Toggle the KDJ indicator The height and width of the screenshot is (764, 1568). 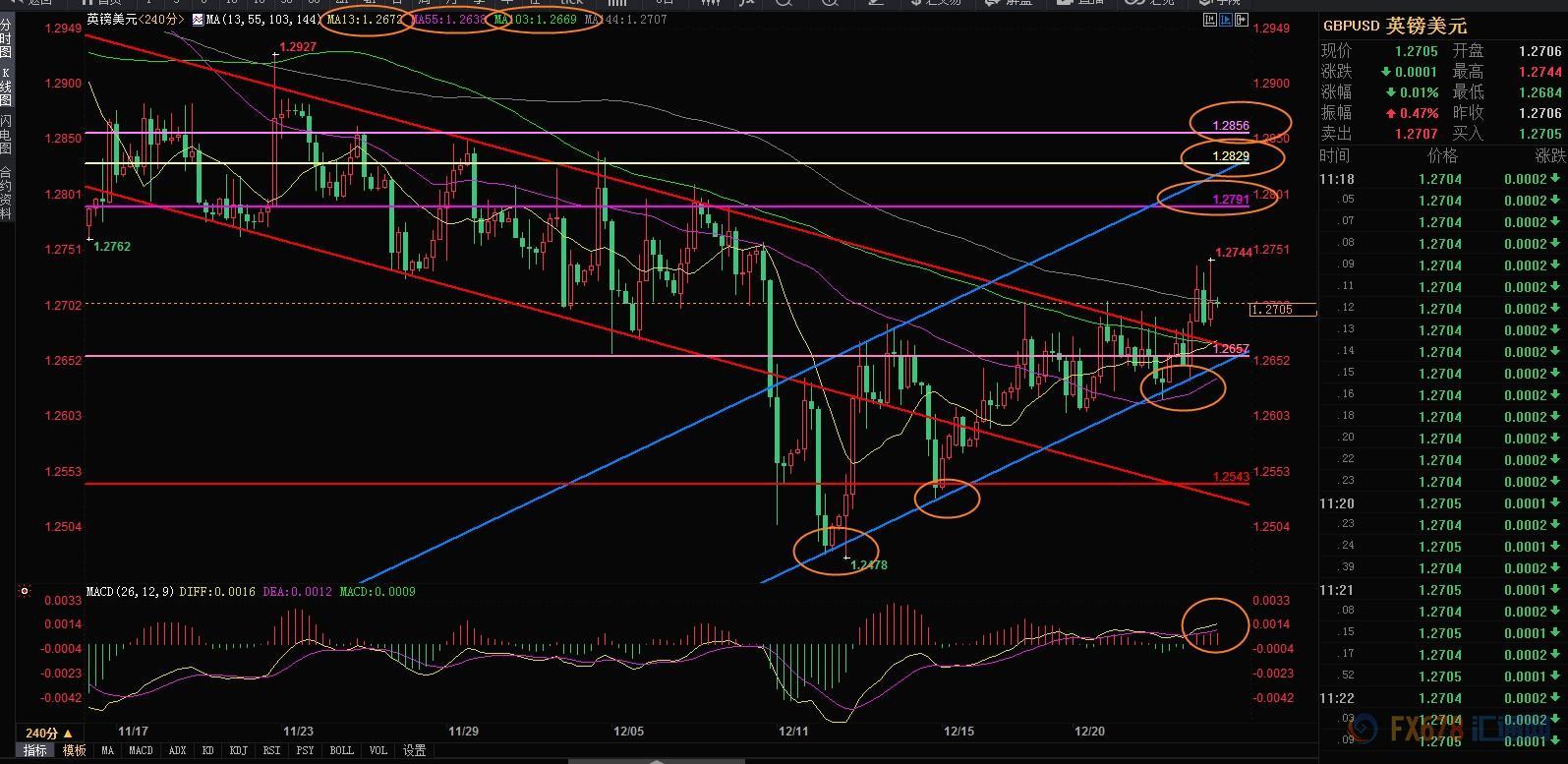point(237,750)
